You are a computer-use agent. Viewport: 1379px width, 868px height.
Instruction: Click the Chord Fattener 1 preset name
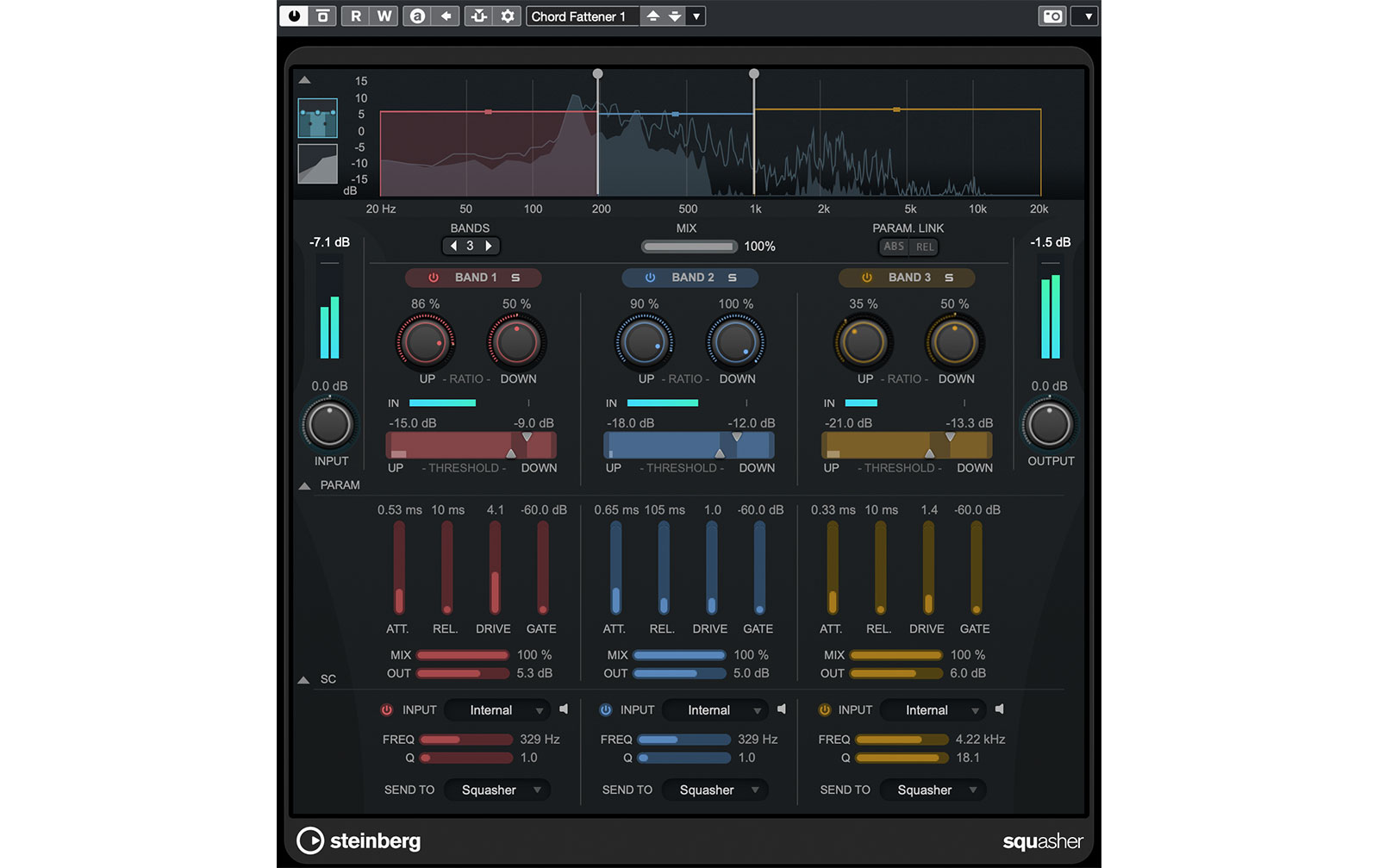[x=582, y=16]
